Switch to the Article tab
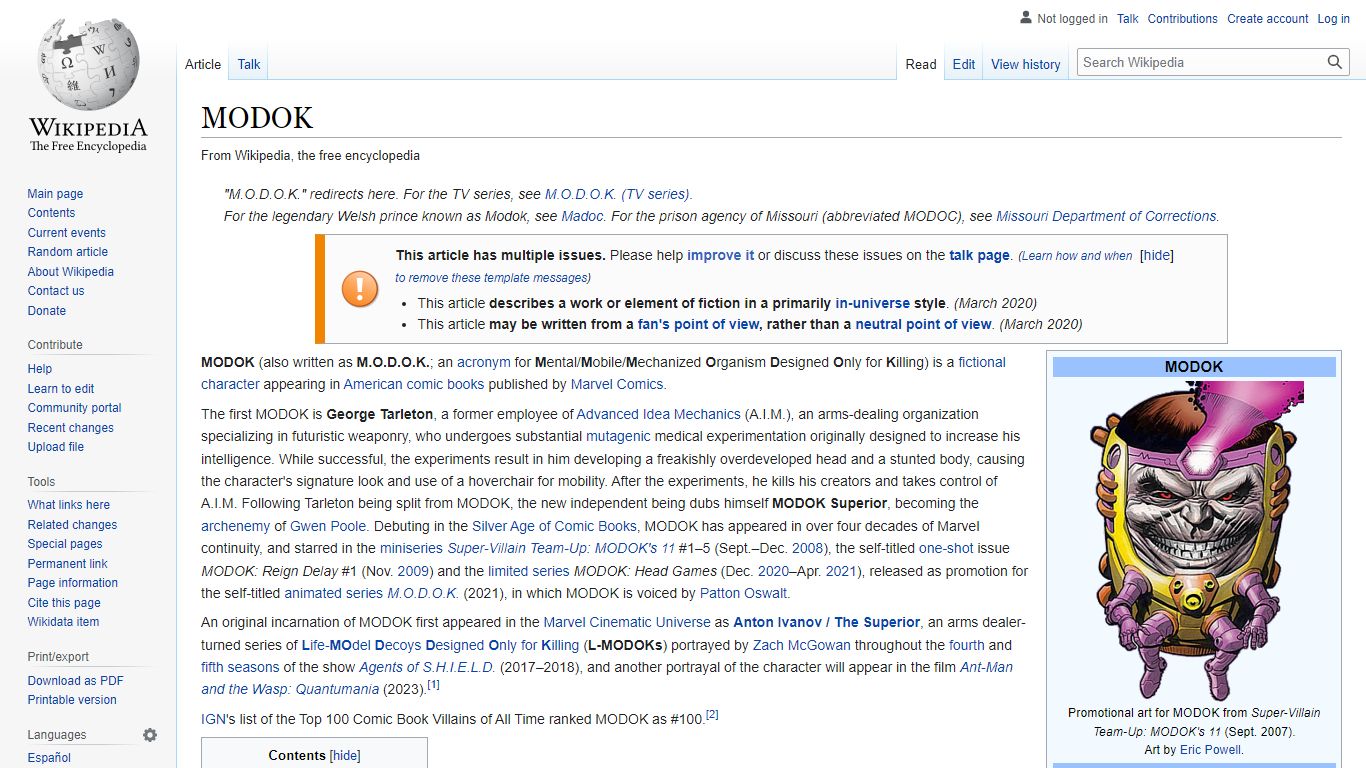This screenshot has width=1366, height=768. click(203, 64)
